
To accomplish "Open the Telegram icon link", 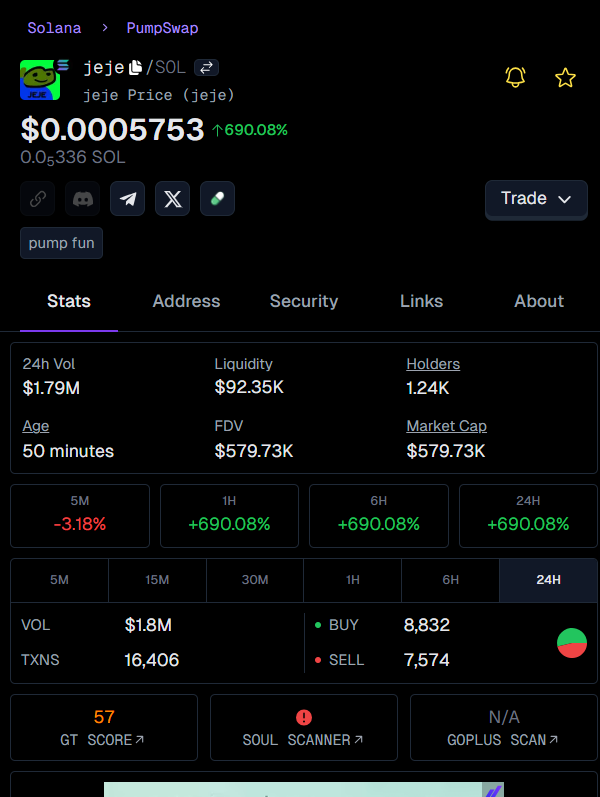I will click(128, 198).
